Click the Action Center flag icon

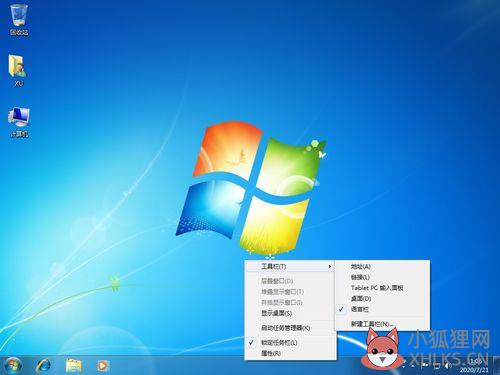point(425,365)
